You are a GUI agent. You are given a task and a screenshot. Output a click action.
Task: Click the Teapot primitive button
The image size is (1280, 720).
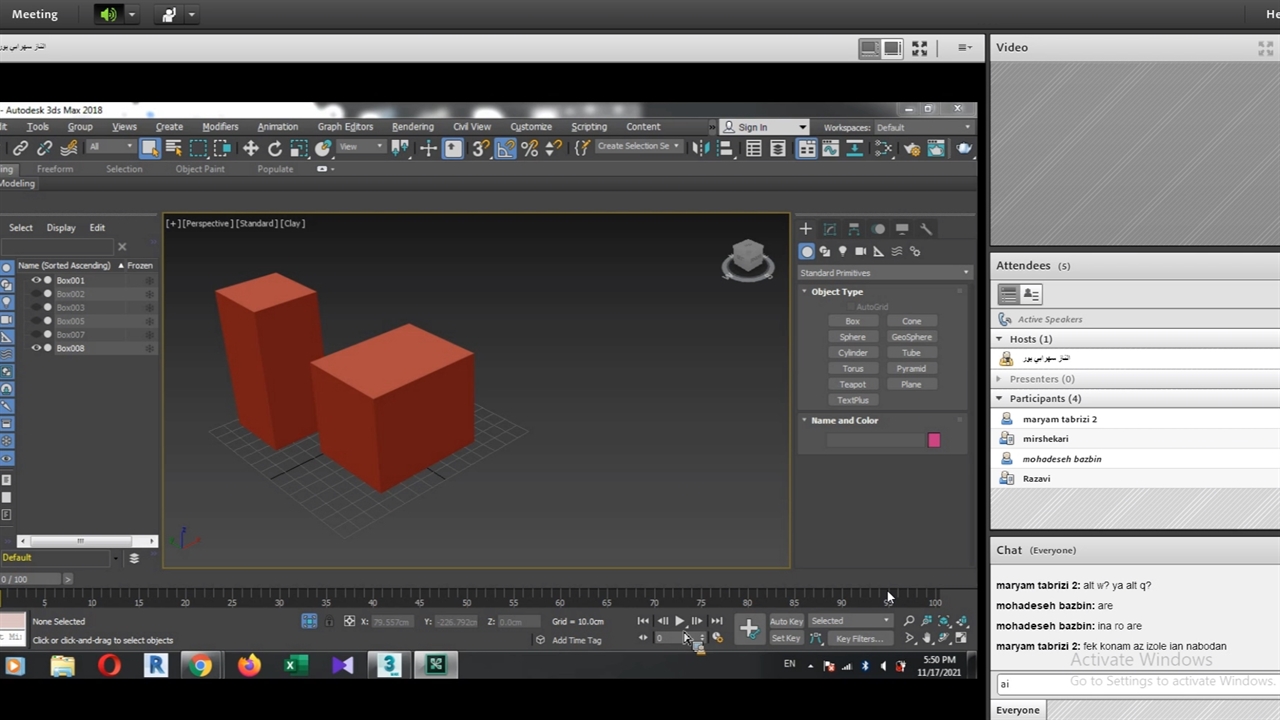(852, 384)
